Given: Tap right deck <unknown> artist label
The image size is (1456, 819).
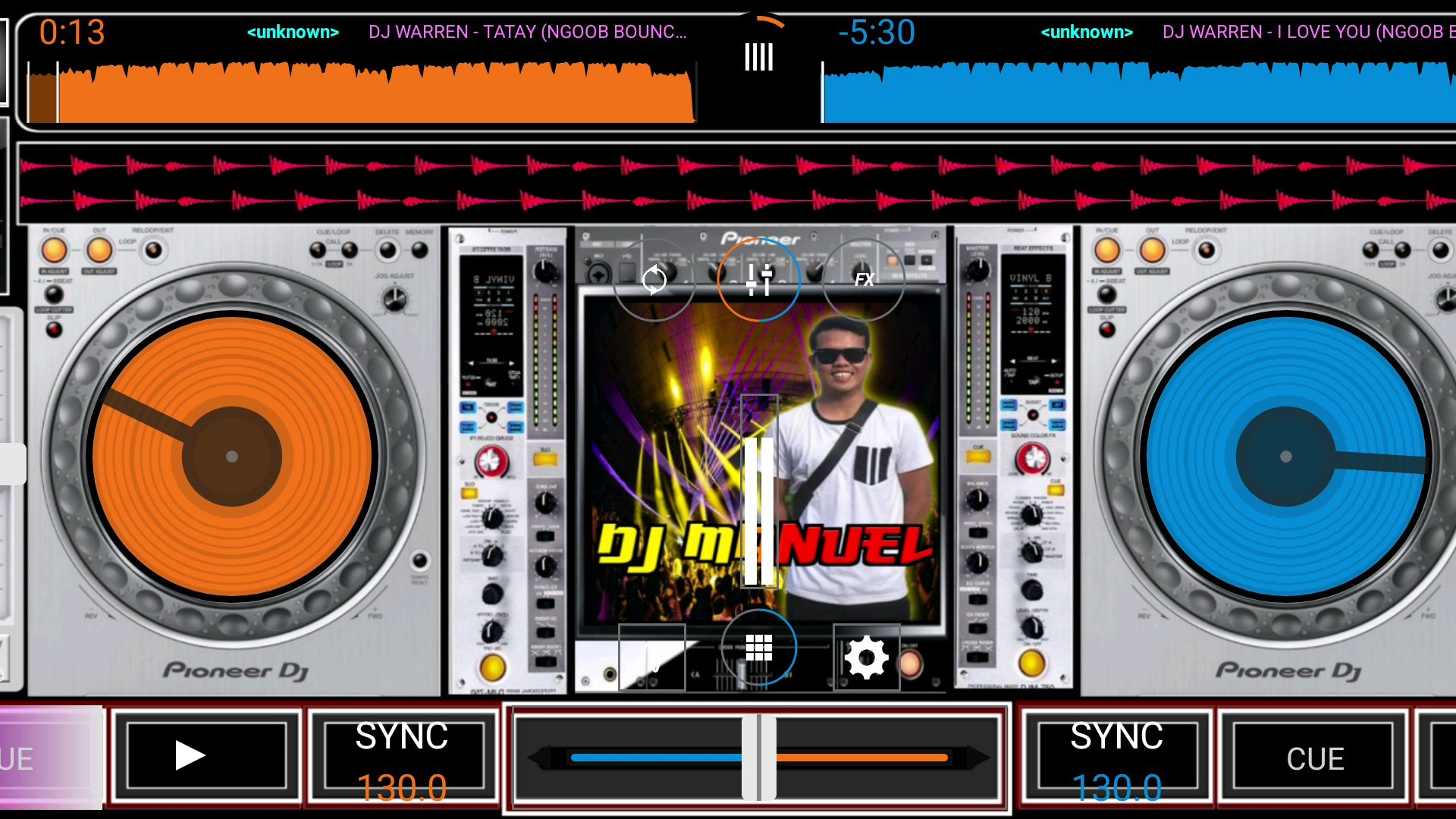Looking at the screenshot, I should pos(1087,32).
